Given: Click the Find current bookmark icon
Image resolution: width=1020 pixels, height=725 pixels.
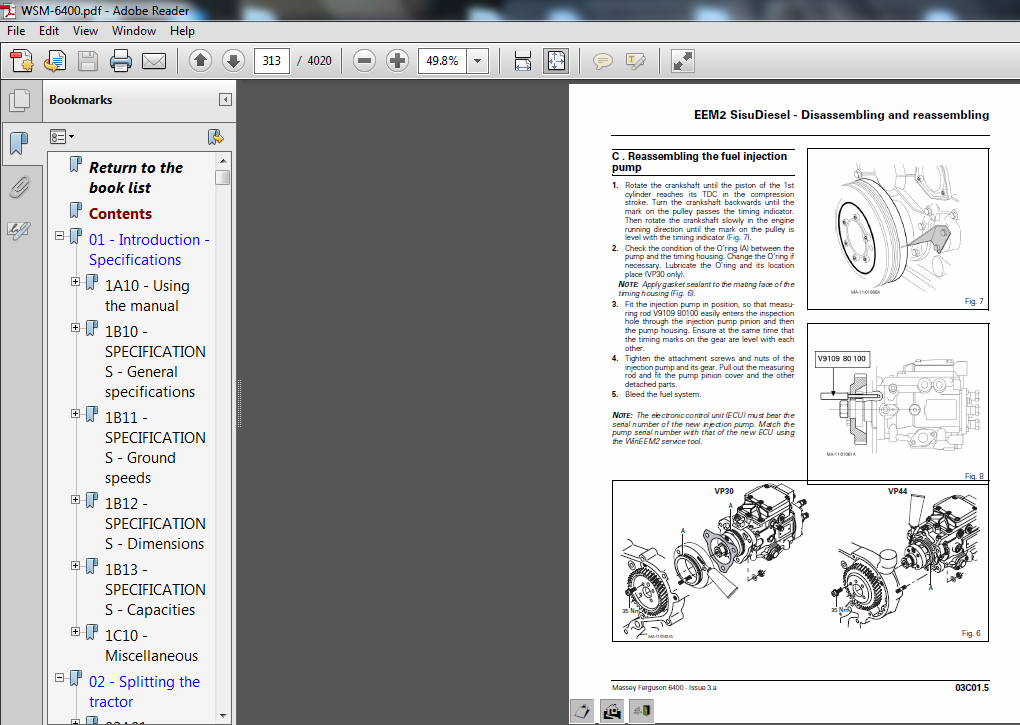Looking at the screenshot, I should pos(215,137).
